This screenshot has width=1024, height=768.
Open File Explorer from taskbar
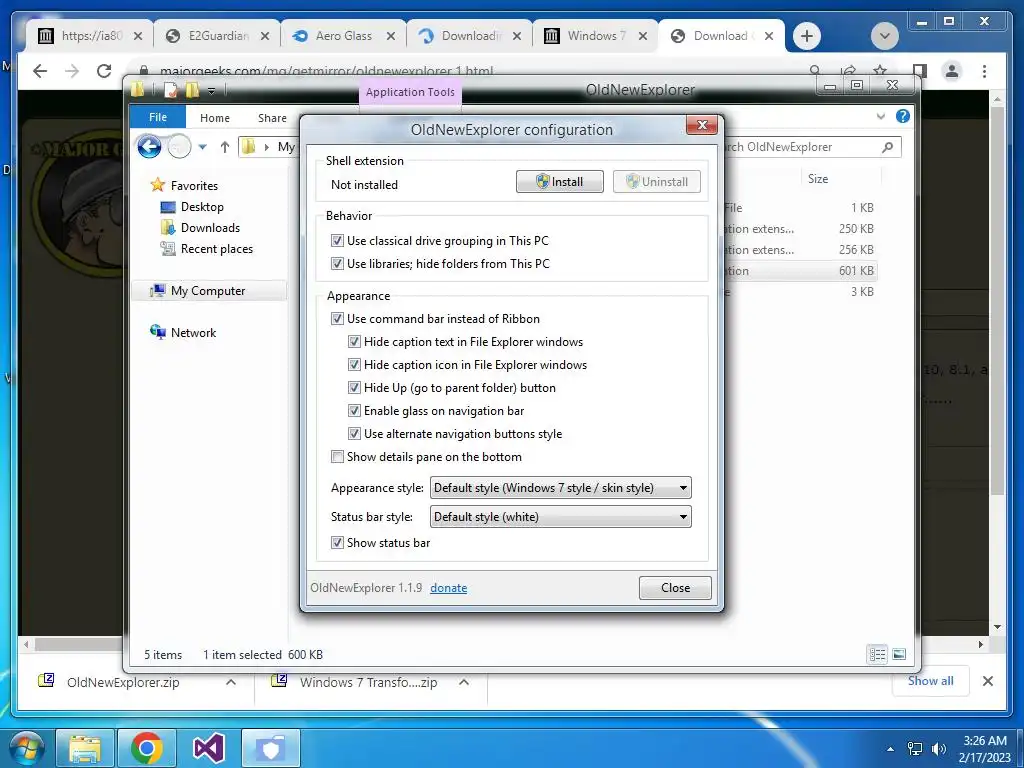pos(86,748)
